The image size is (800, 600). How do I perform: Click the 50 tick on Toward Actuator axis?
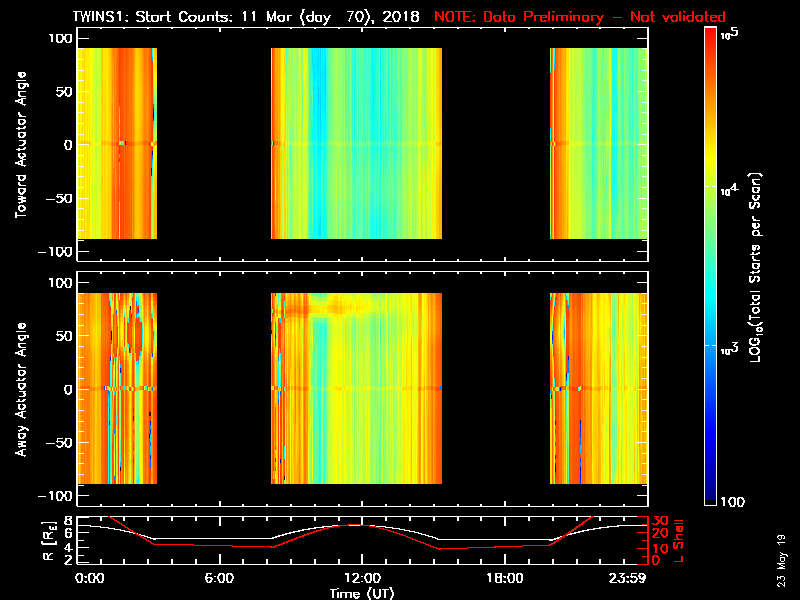pos(64,92)
